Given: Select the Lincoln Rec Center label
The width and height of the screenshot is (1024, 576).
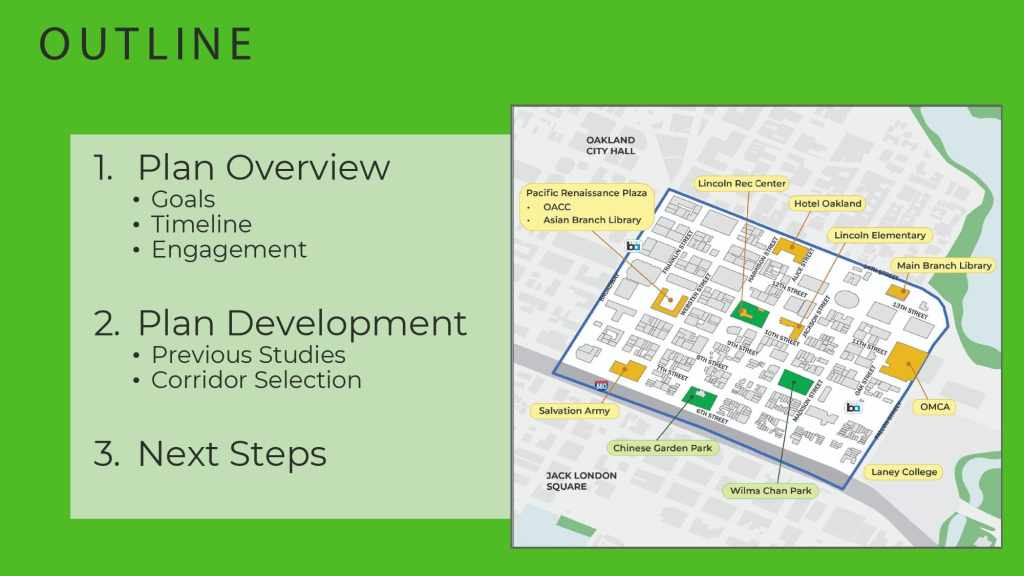Looking at the screenshot, I should [742, 184].
